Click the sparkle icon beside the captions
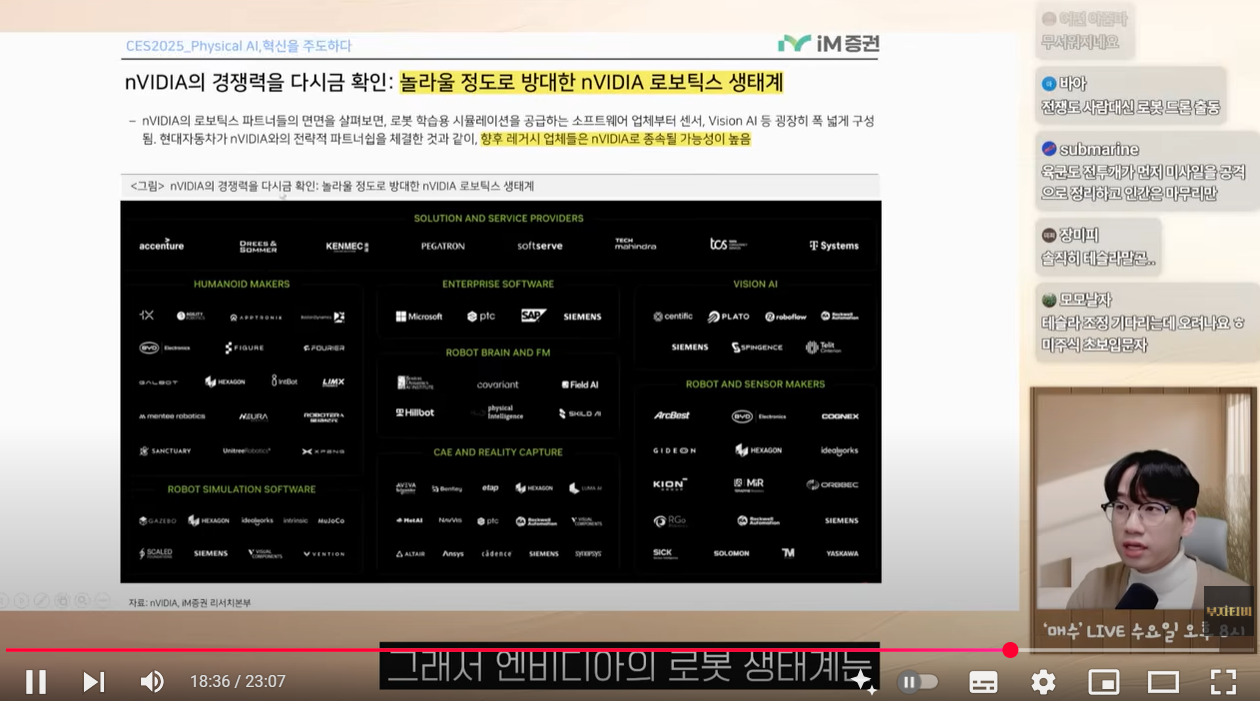The width and height of the screenshot is (1260, 701). pos(862,681)
